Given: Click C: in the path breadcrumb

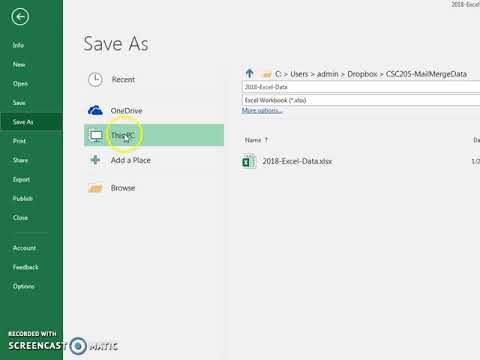Looking at the screenshot, I should pos(278,74).
